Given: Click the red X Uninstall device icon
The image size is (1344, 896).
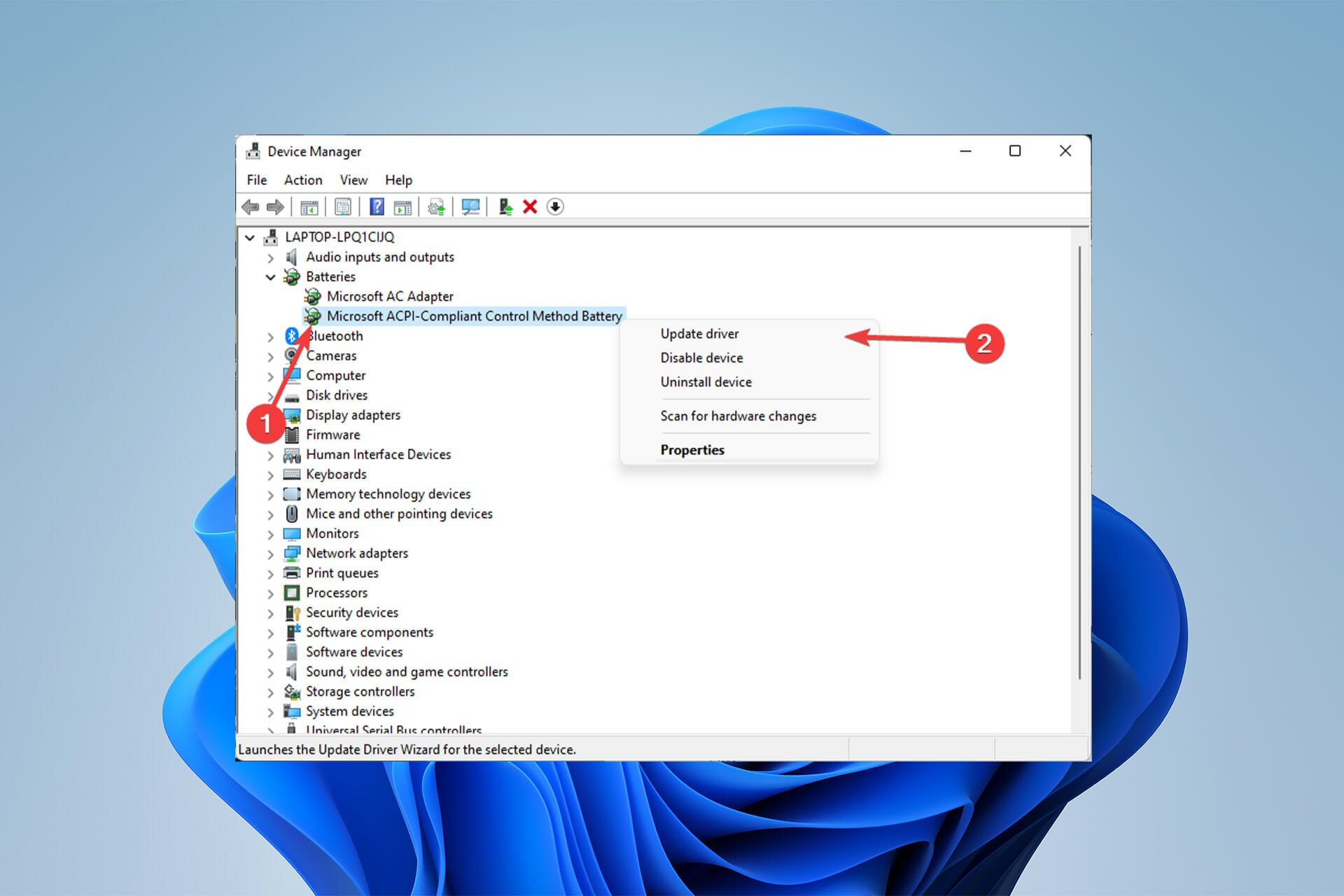Looking at the screenshot, I should 530,207.
